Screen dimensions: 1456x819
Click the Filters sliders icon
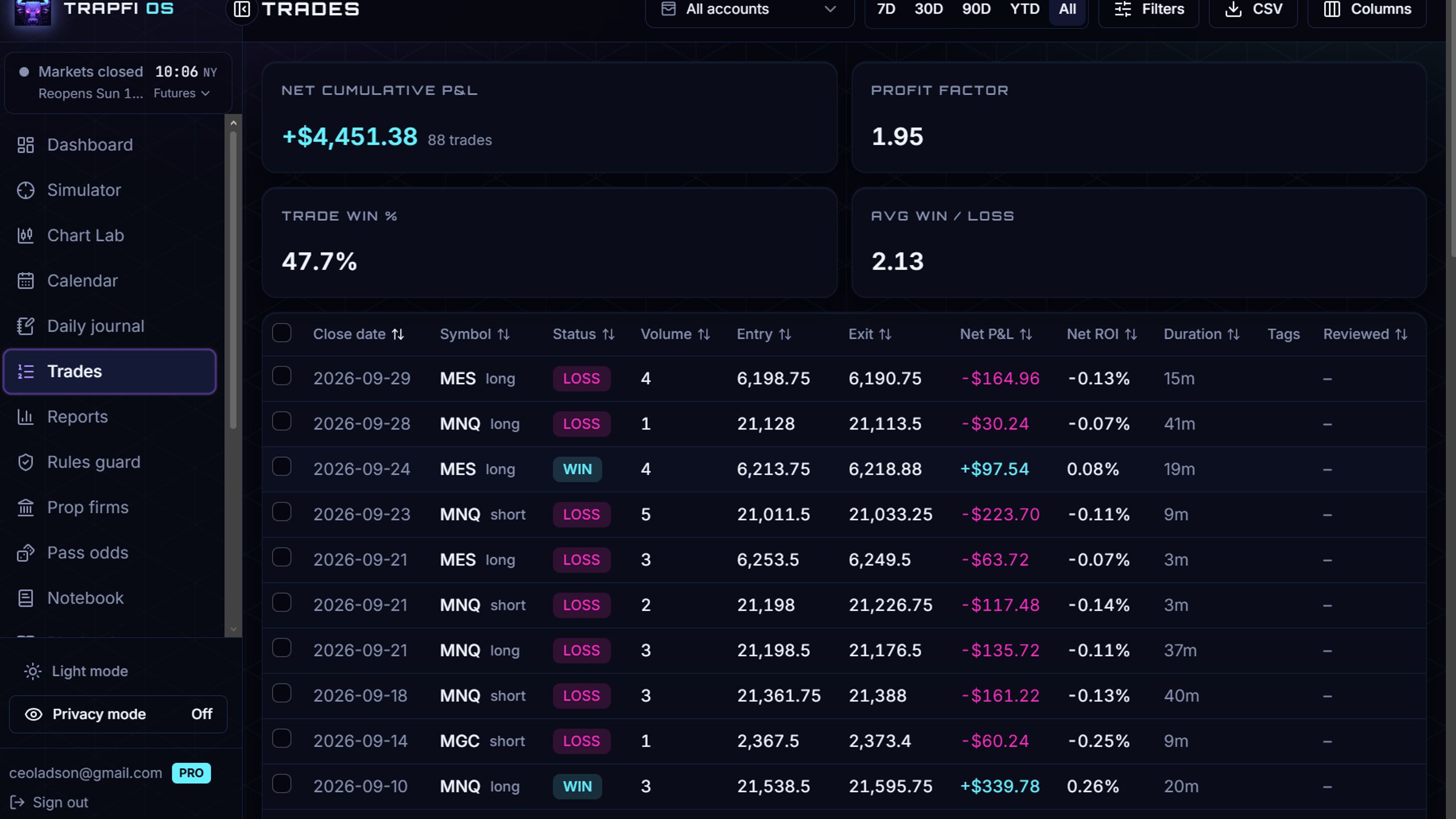1123,9
